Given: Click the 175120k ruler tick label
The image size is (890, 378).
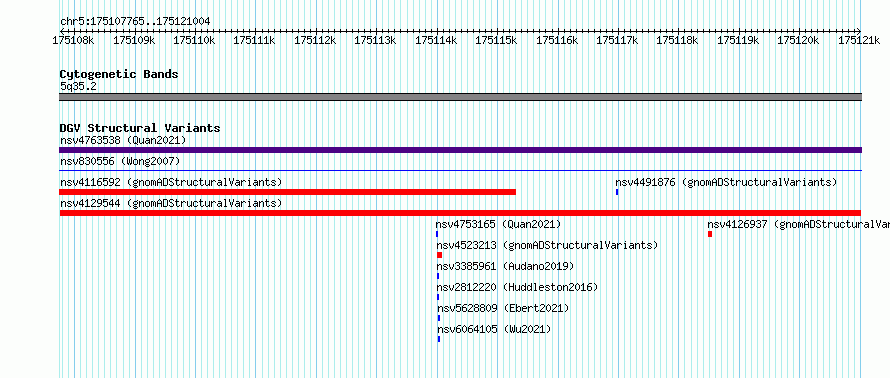Looking at the screenshot, I should tap(798, 40).
